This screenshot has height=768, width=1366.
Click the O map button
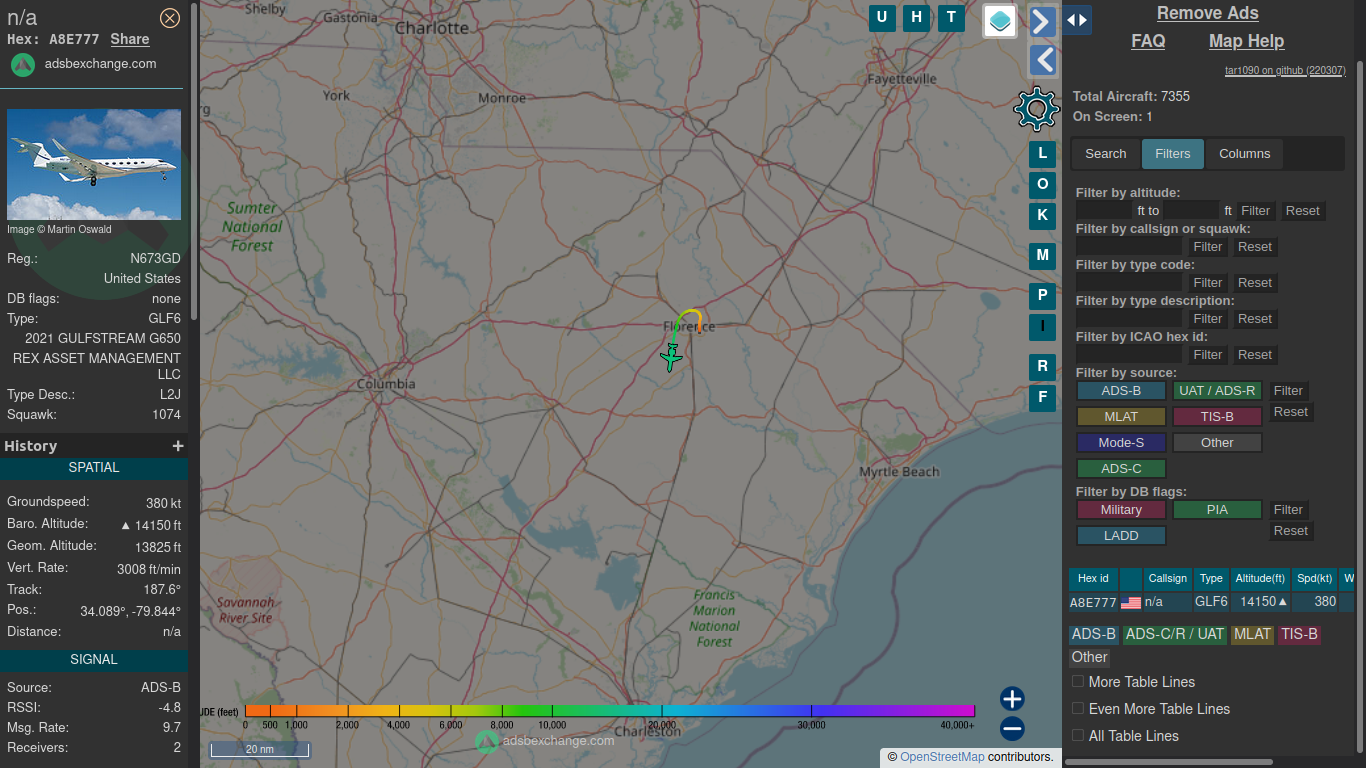[1042, 185]
